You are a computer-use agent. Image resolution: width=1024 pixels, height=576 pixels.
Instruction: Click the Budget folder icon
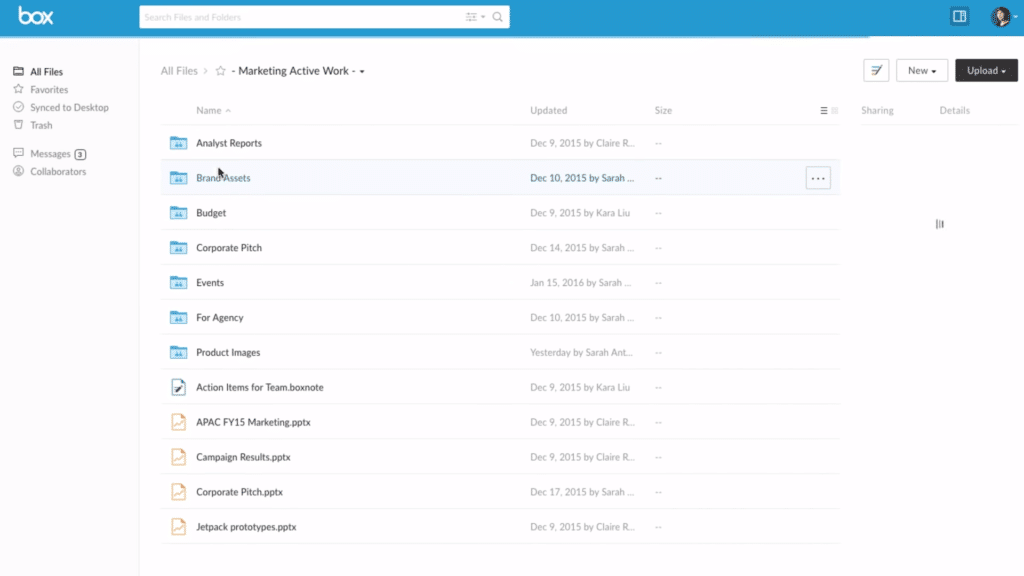(178, 212)
